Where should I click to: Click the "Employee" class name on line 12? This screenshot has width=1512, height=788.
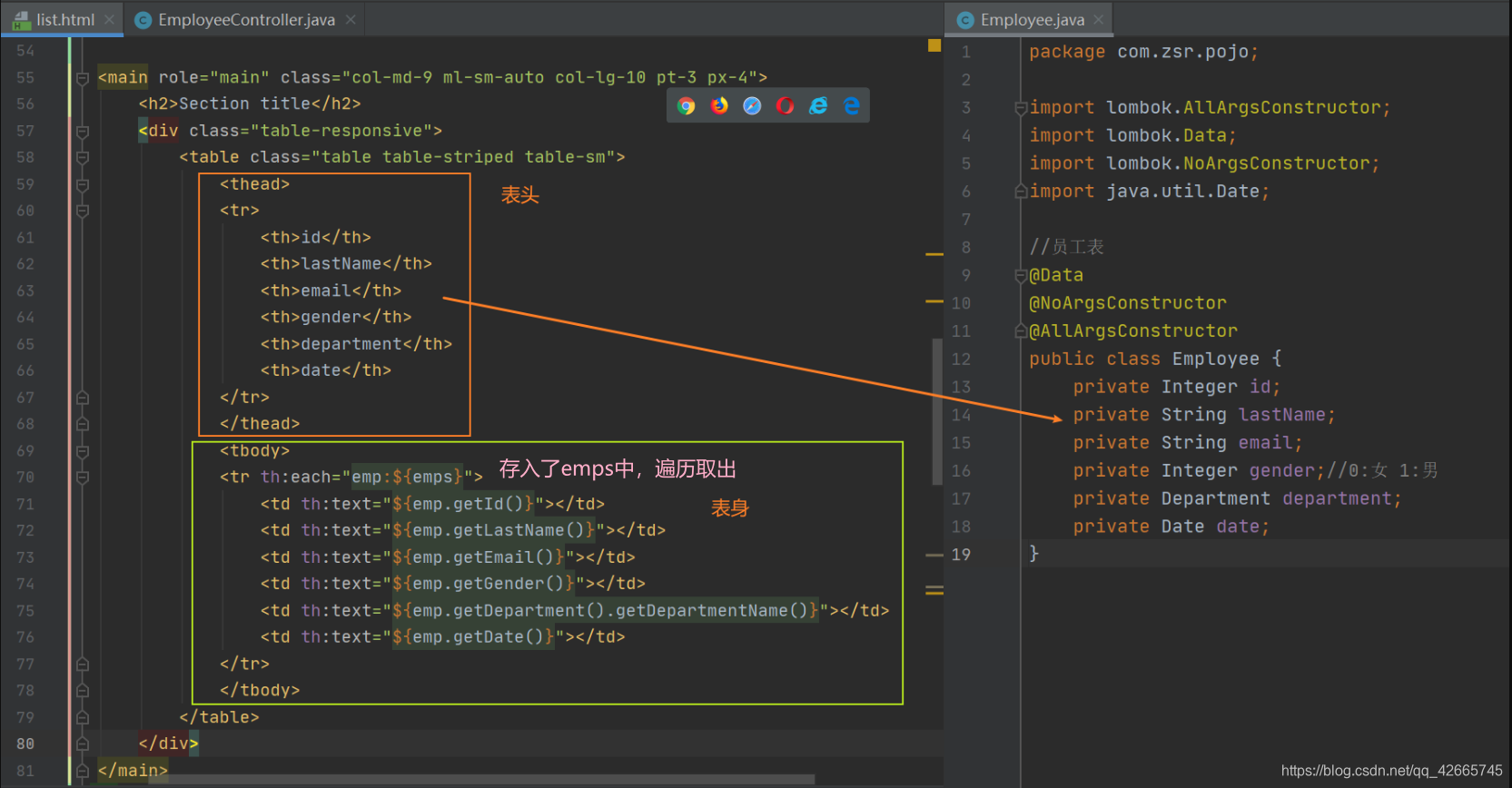[x=1215, y=359]
